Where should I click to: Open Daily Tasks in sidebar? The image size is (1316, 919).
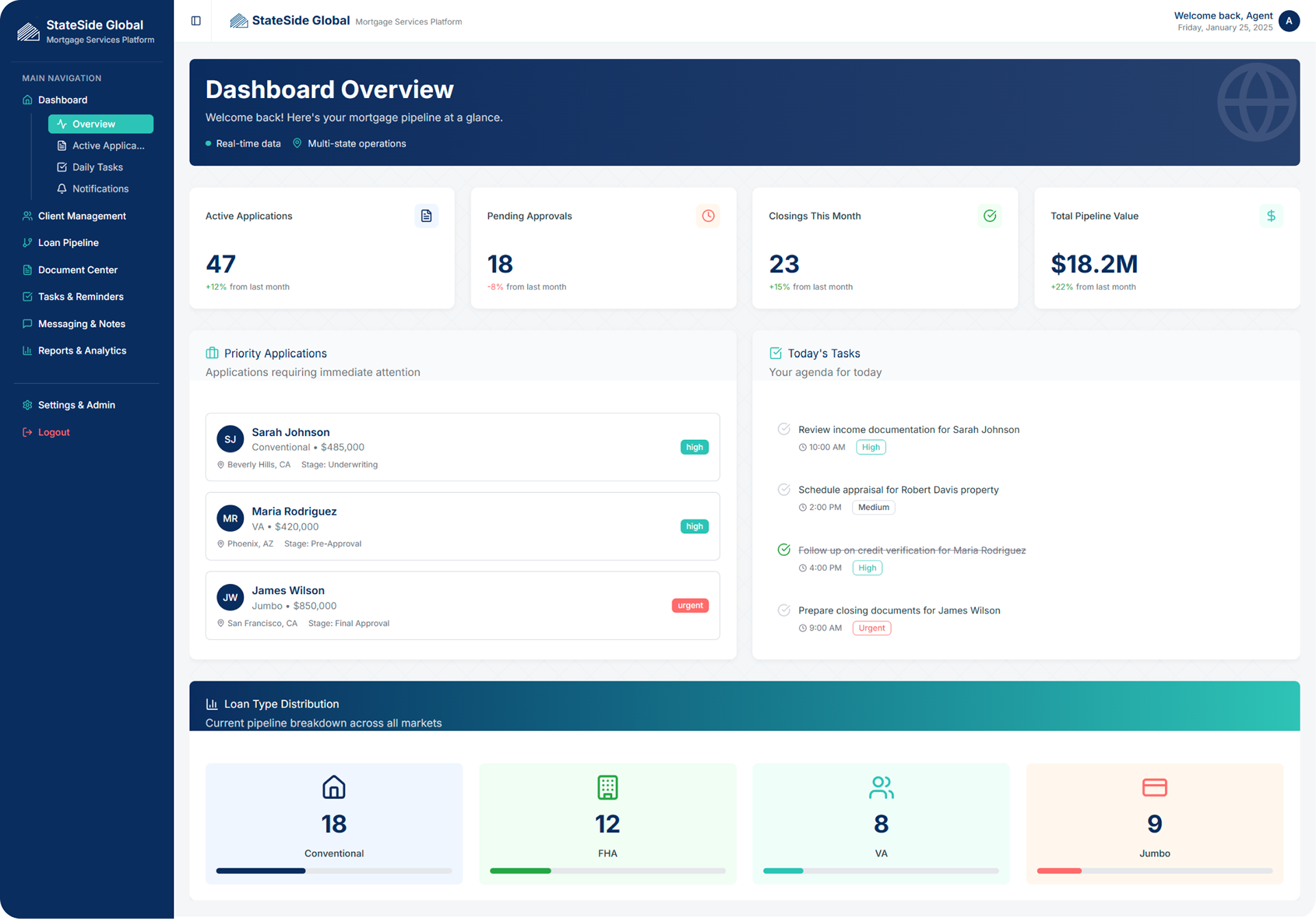pos(97,167)
